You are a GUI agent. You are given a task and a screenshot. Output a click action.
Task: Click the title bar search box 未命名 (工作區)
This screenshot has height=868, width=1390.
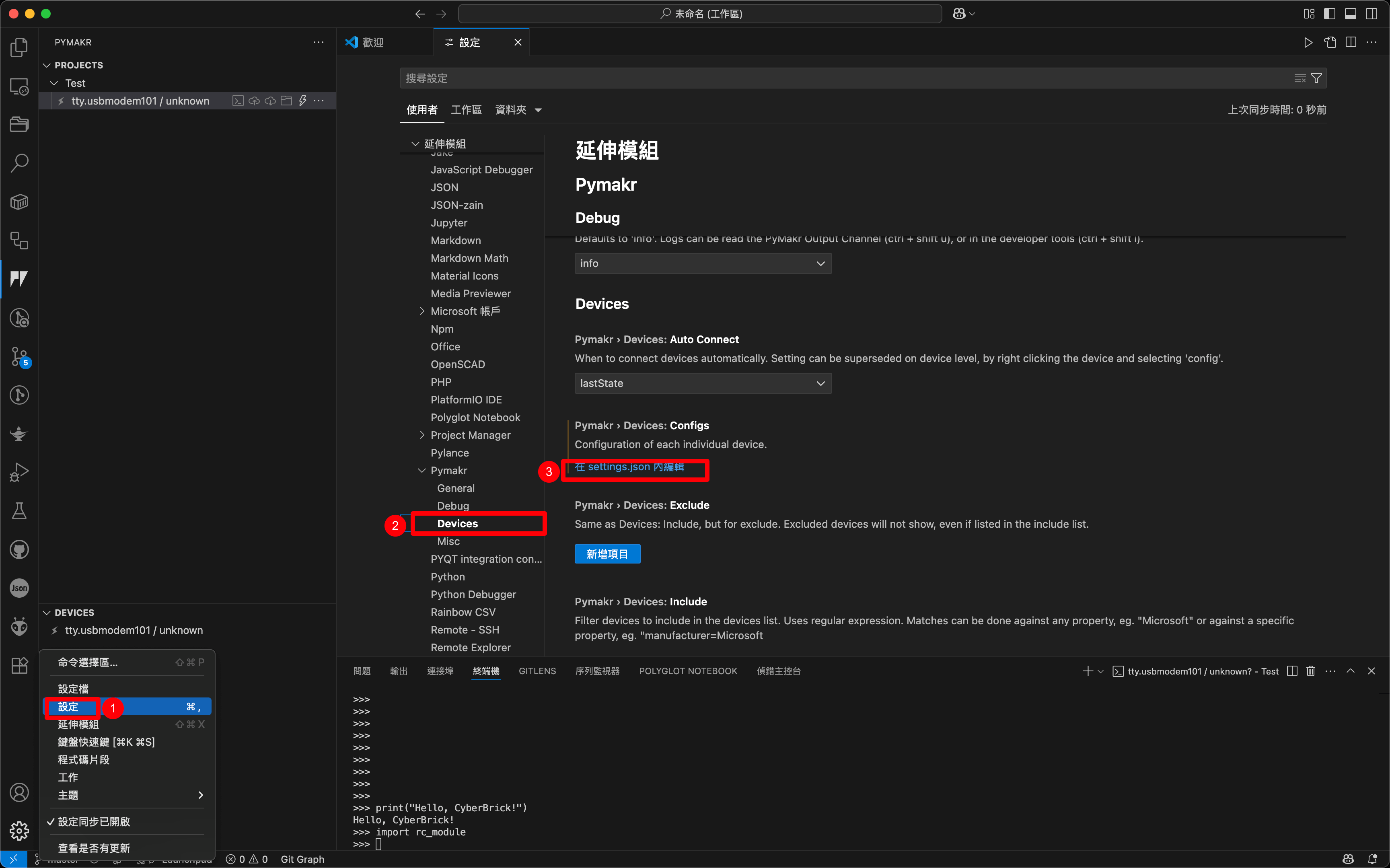click(699, 14)
